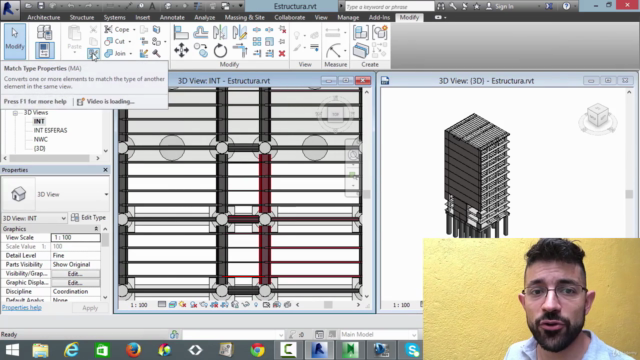The height and width of the screenshot is (360, 640).
Task: Click Edit button for Graphic Display row
Action: [75, 282]
